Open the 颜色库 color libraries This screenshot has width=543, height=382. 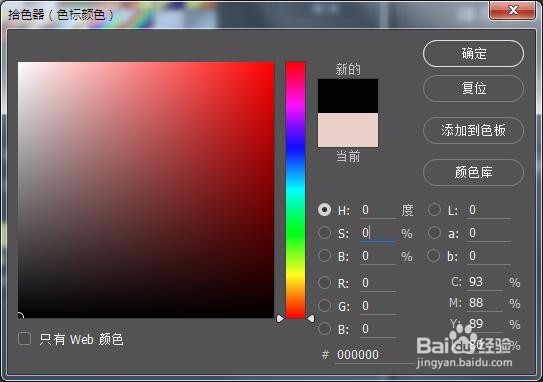[473, 172]
